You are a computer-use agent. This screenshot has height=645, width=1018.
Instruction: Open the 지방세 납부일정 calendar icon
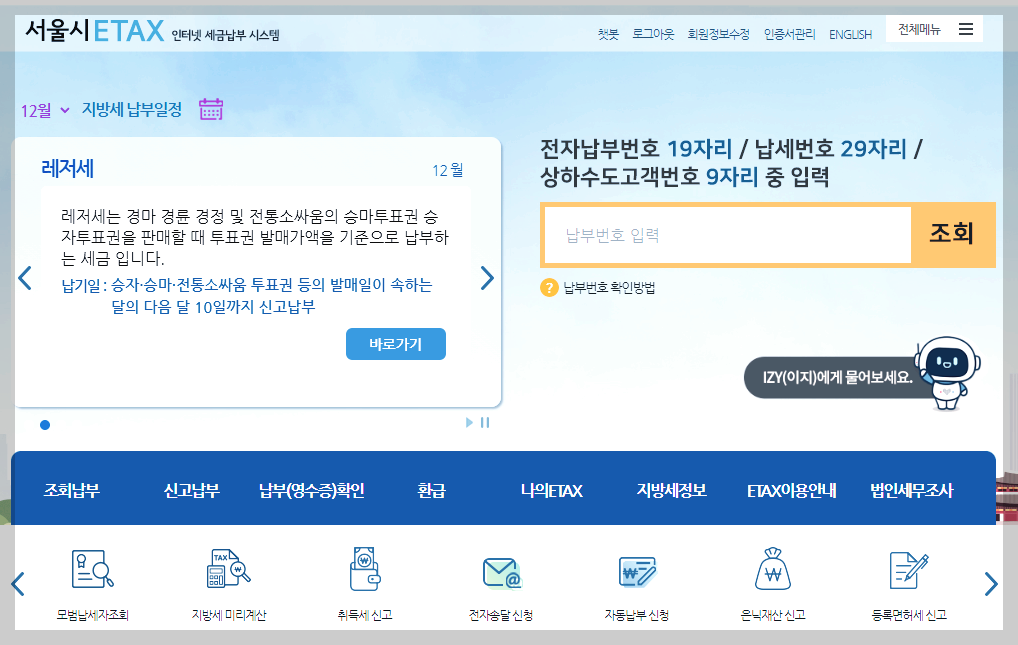click(x=210, y=110)
